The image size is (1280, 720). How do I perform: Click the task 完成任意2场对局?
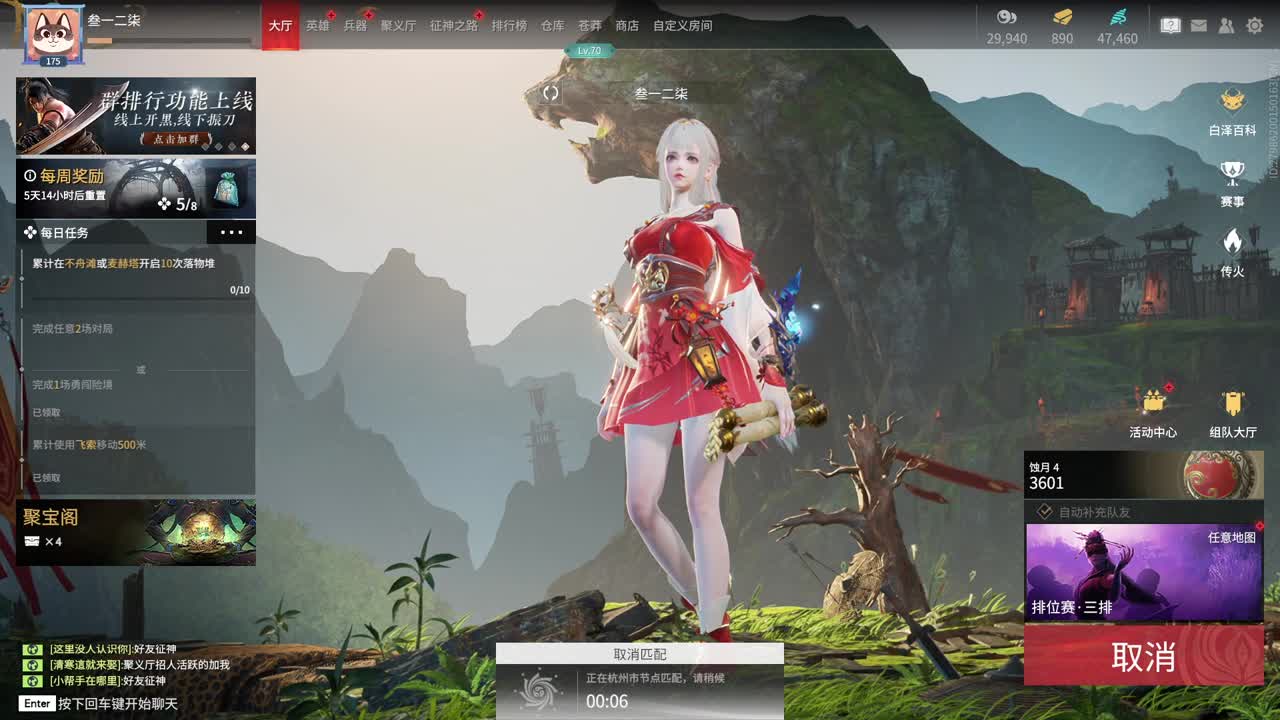coord(72,329)
